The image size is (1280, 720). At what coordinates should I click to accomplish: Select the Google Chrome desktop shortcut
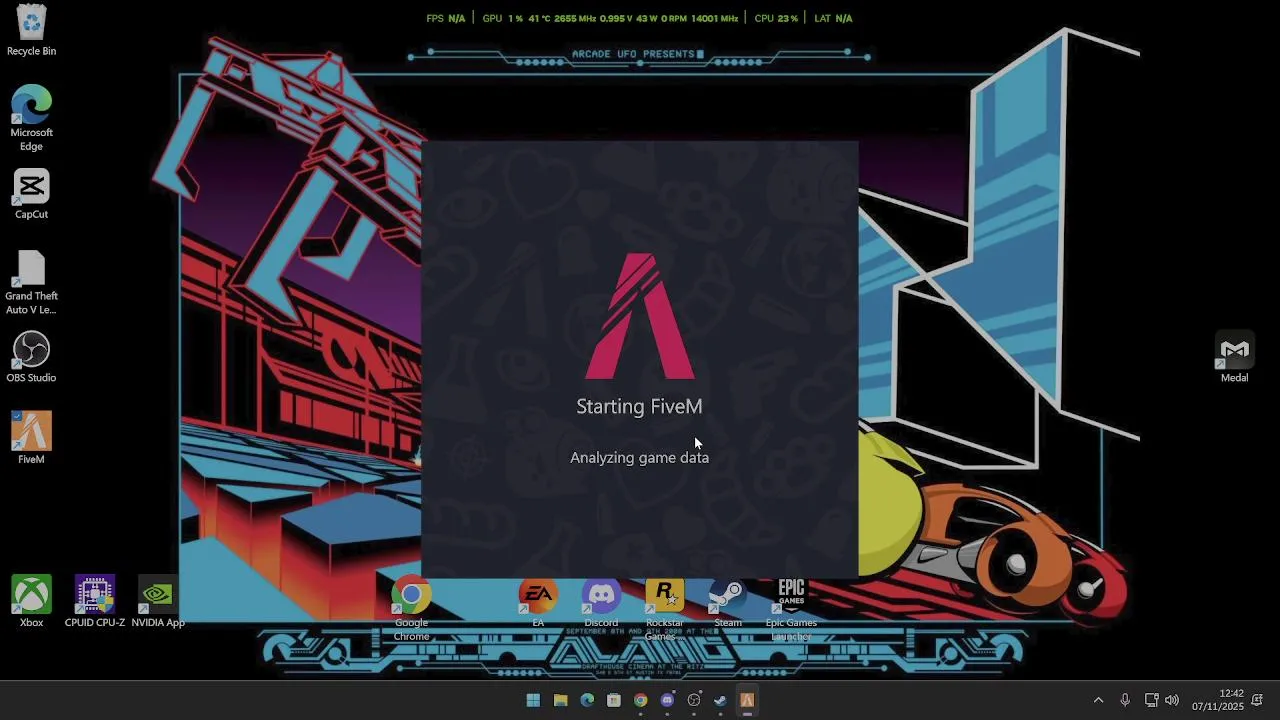[411, 609]
